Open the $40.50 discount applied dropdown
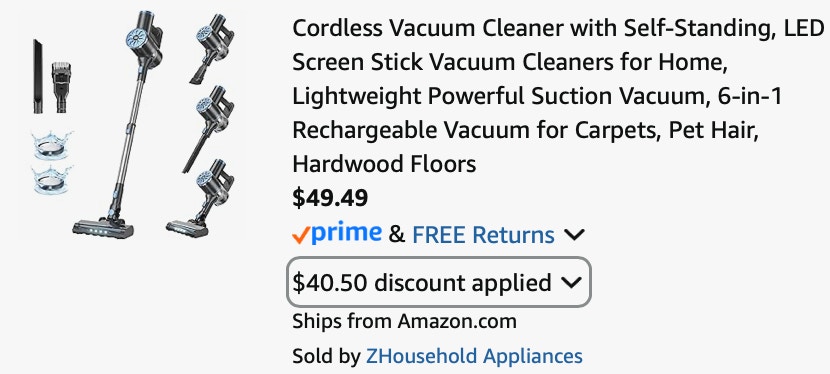This screenshot has width=830, height=374. click(438, 282)
